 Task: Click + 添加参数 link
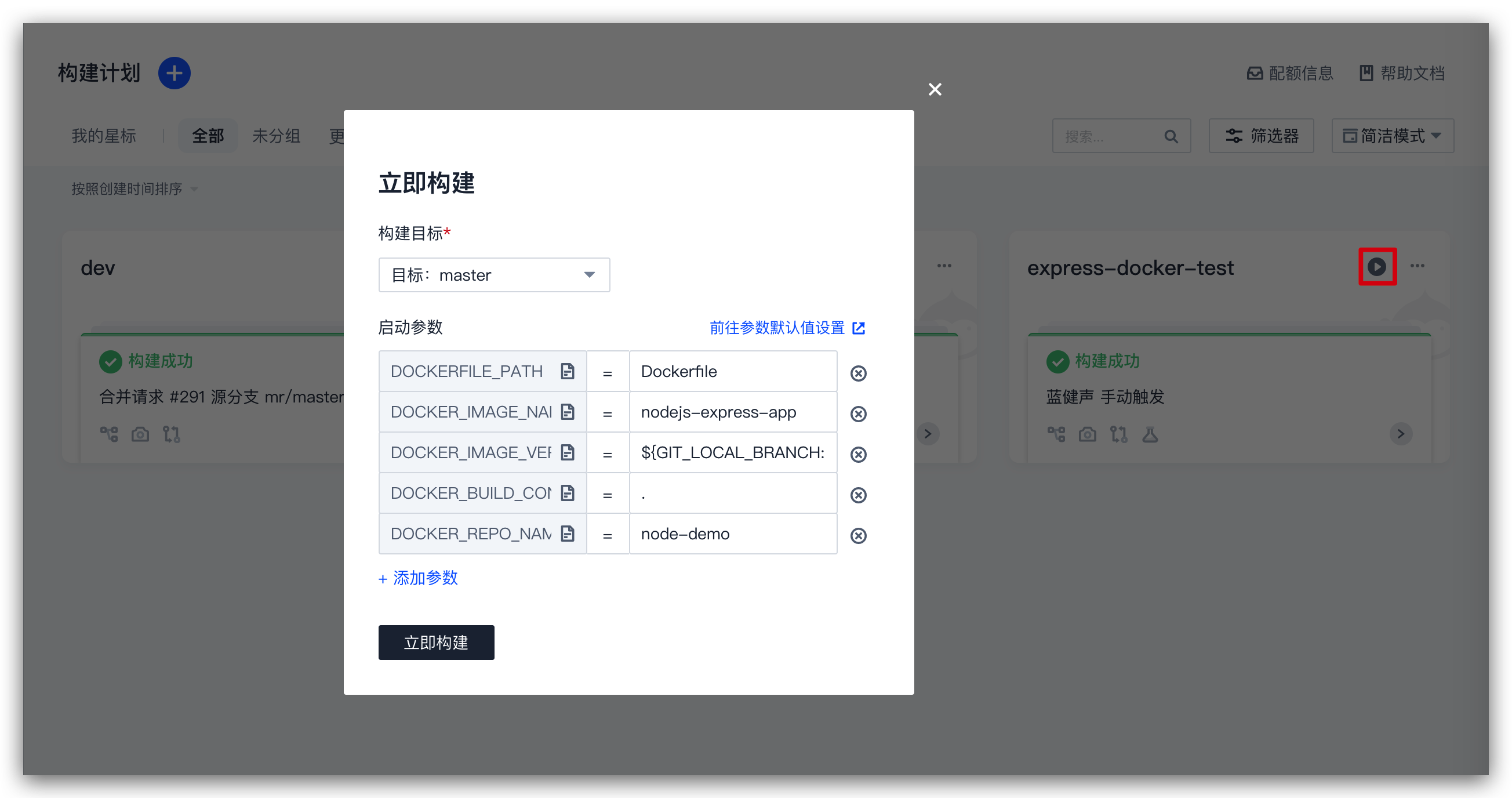pyautogui.click(x=418, y=578)
